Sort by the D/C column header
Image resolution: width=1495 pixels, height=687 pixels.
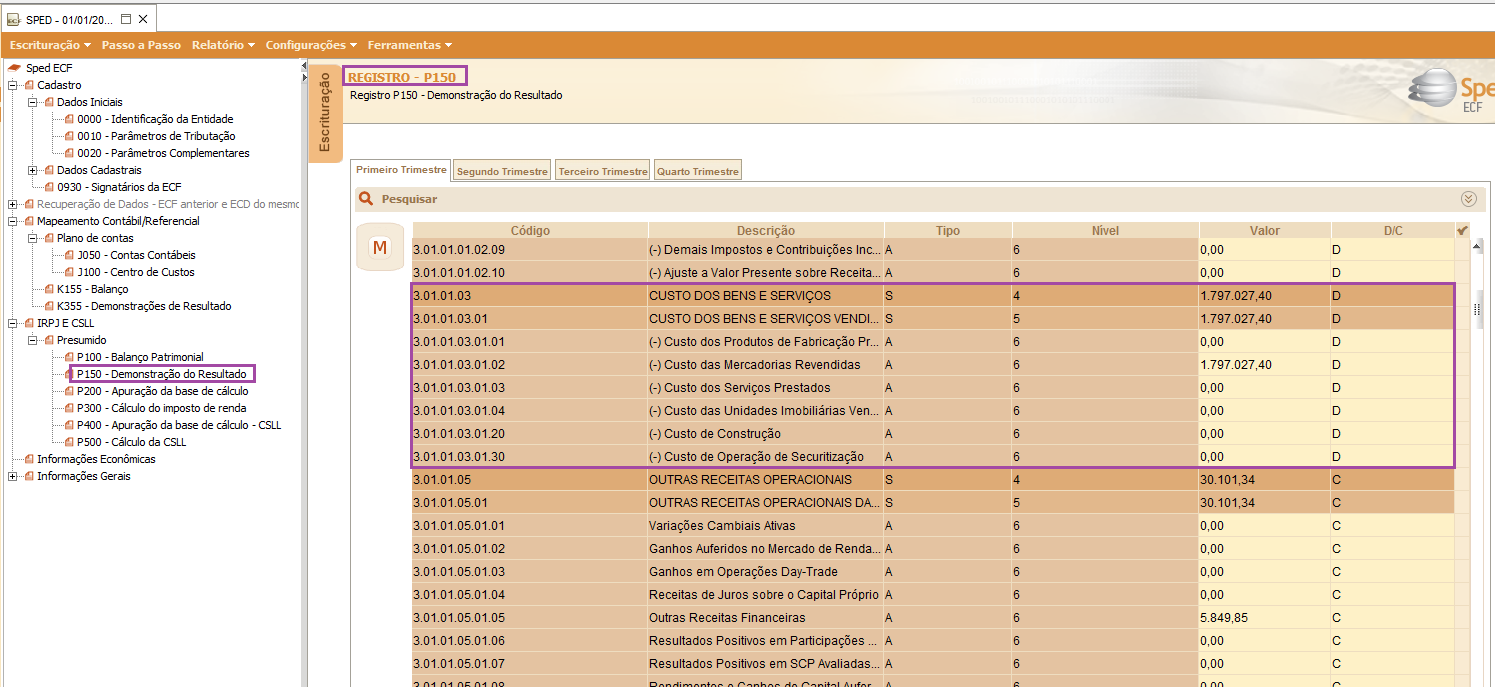click(x=1393, y=231)
